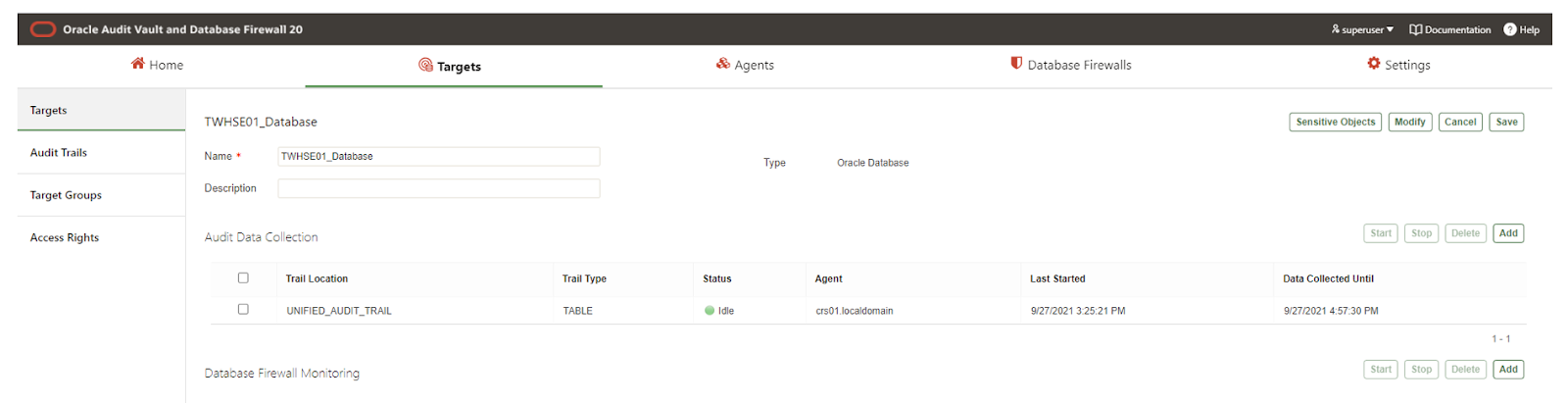Start the audit data collection trail
1568x403 pixels.
point(1381,233)
